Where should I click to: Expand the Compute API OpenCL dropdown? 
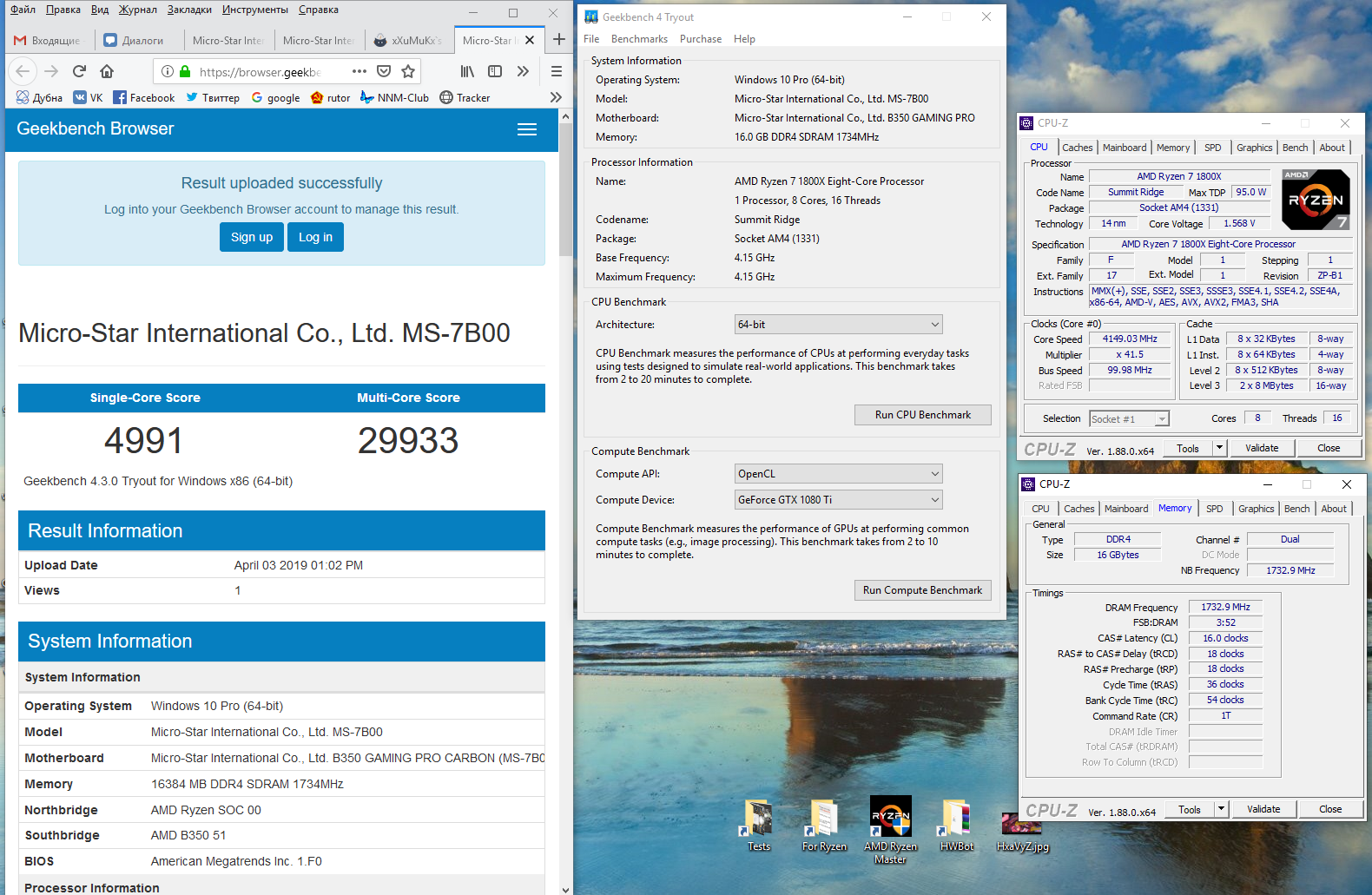pyautogui.click(x=838, y=474)
